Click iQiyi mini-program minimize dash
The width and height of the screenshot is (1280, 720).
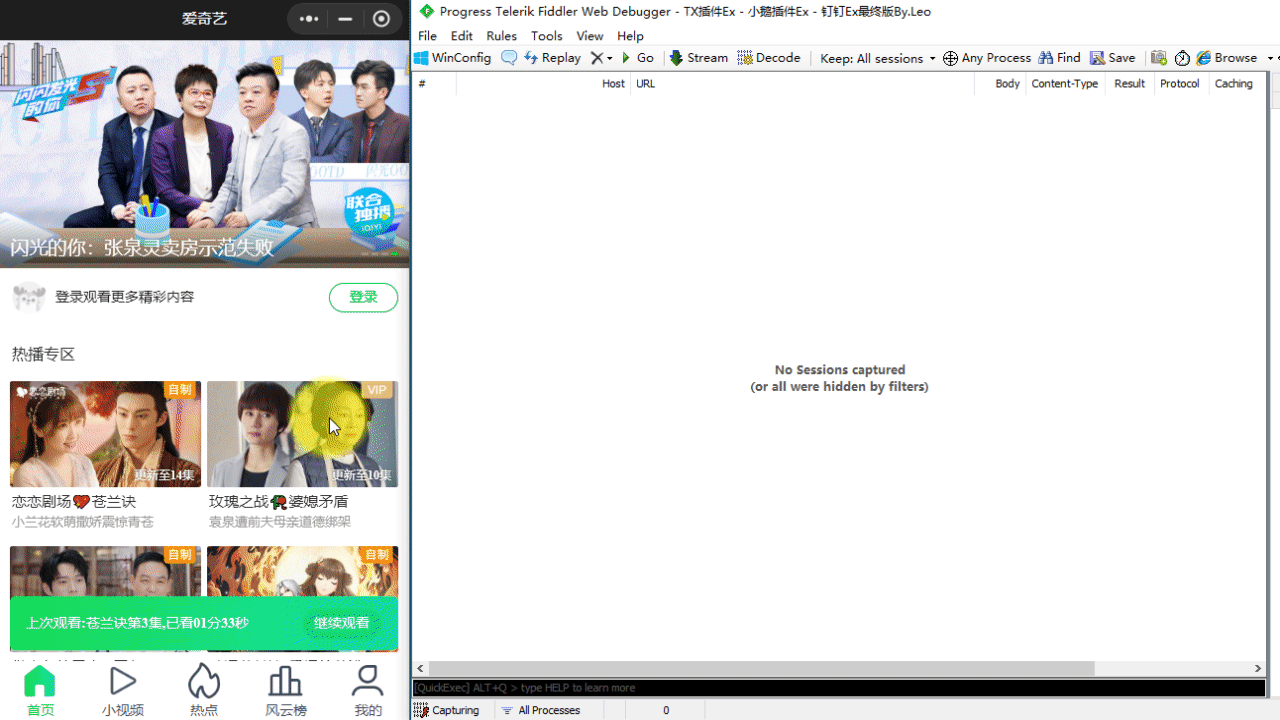pyautogui.click(x=345, y=19)
